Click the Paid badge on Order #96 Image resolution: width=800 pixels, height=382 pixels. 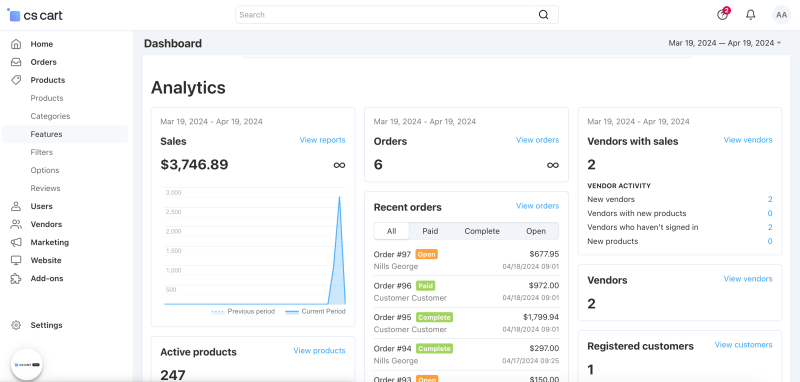click(x=426, y=286)
